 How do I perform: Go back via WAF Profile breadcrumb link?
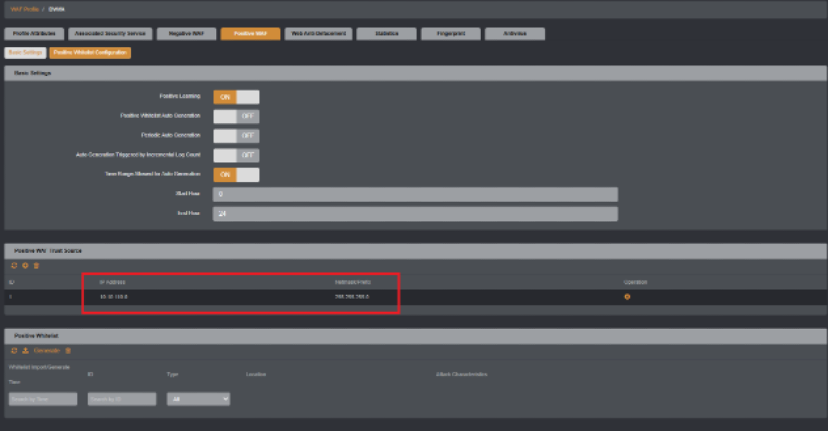[x=24, y=10]
